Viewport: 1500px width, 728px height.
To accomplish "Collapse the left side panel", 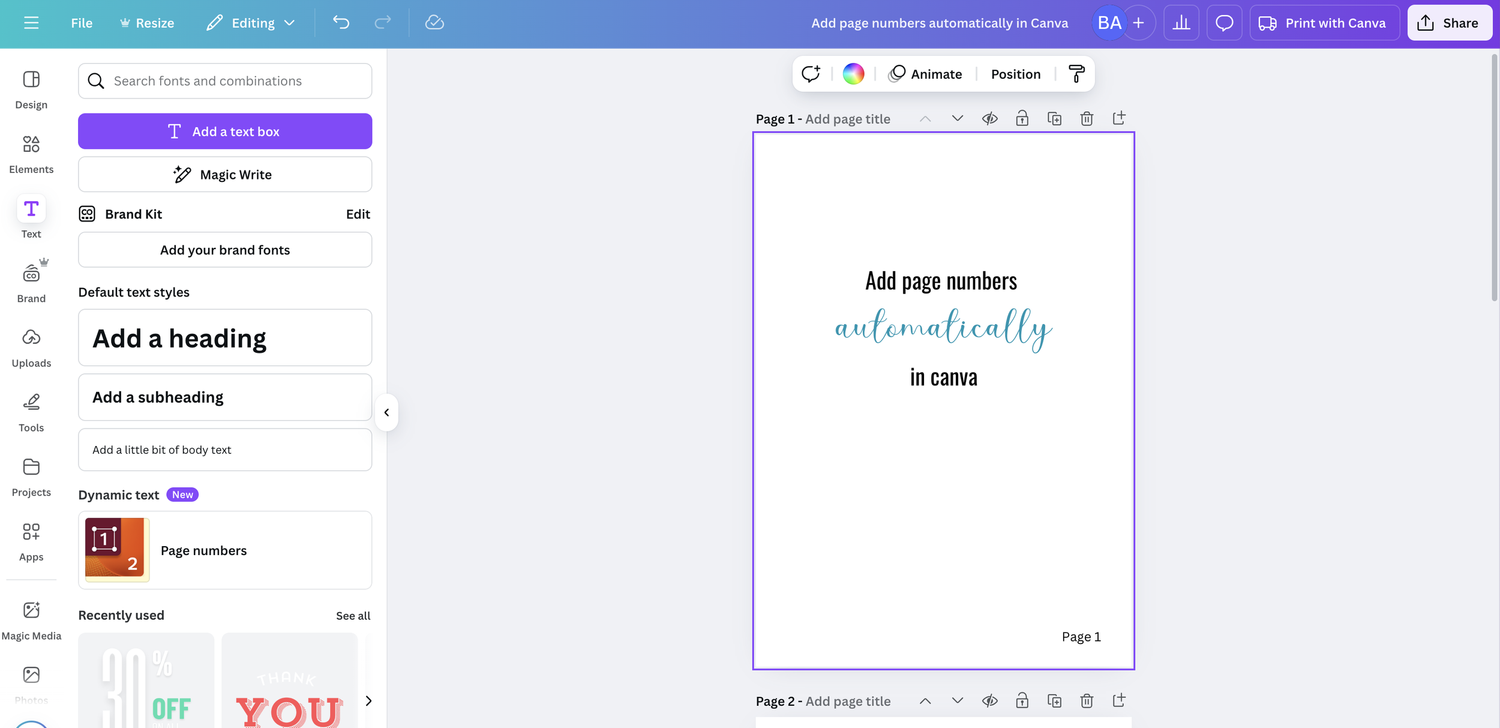I will click(386, 412).
